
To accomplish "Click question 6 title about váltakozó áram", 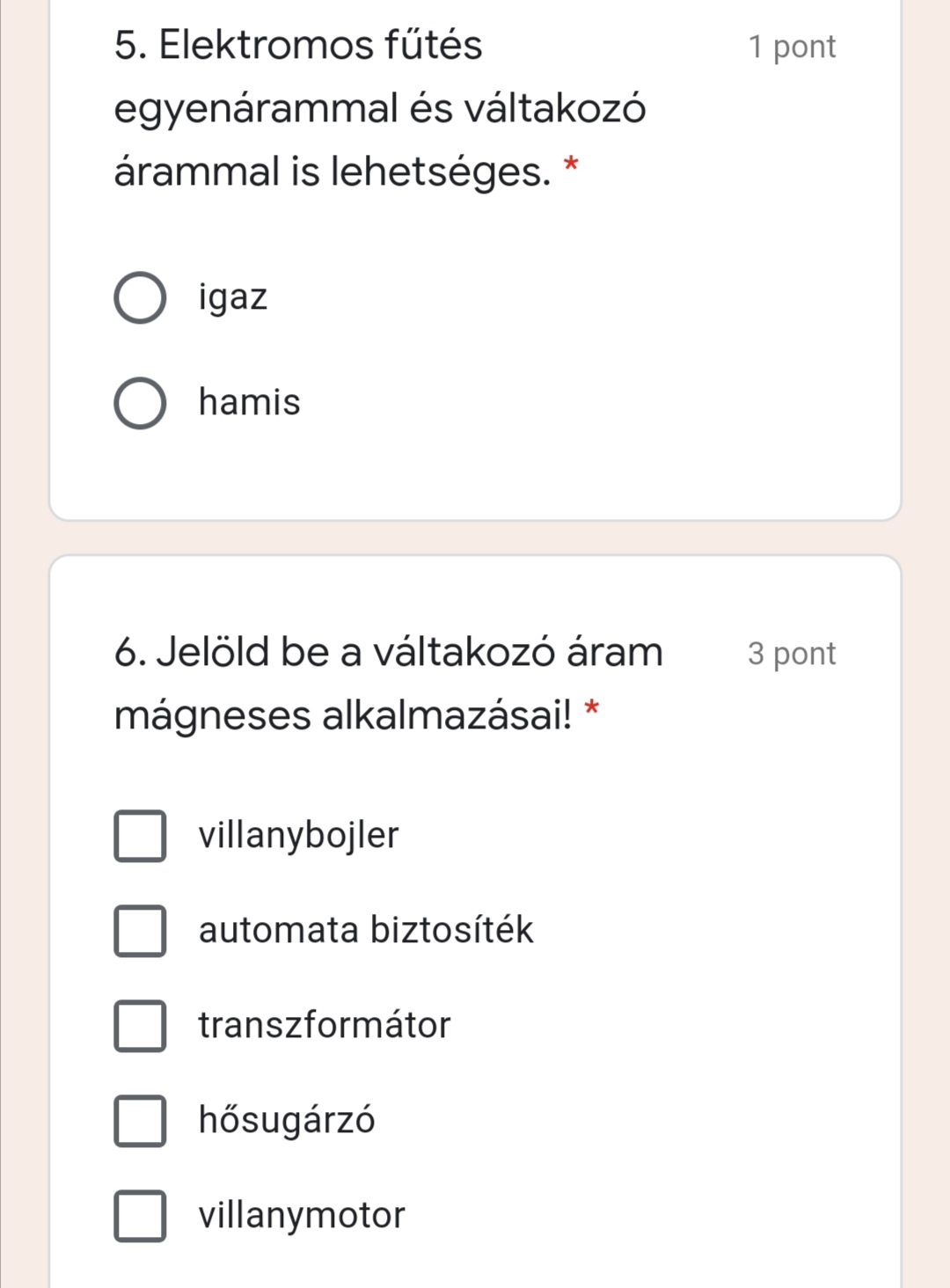I will click(388, 683).
